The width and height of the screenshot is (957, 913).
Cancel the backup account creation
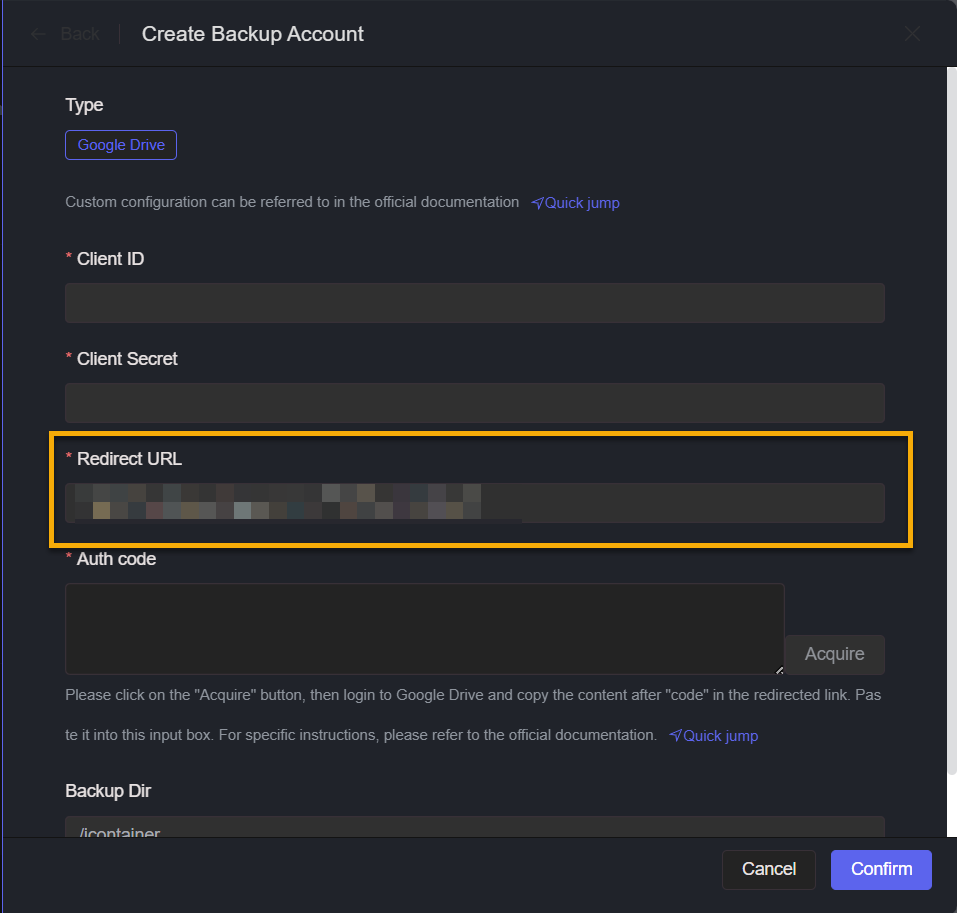768,869
